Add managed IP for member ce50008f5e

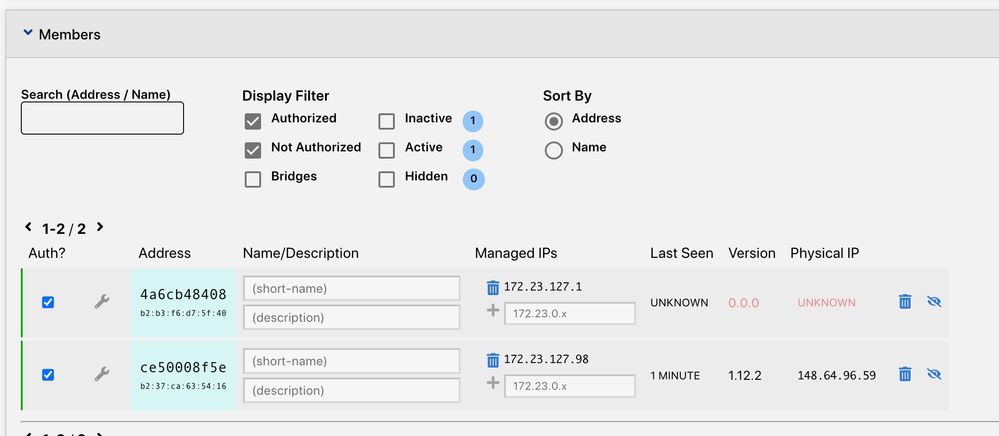click(492, 384)
